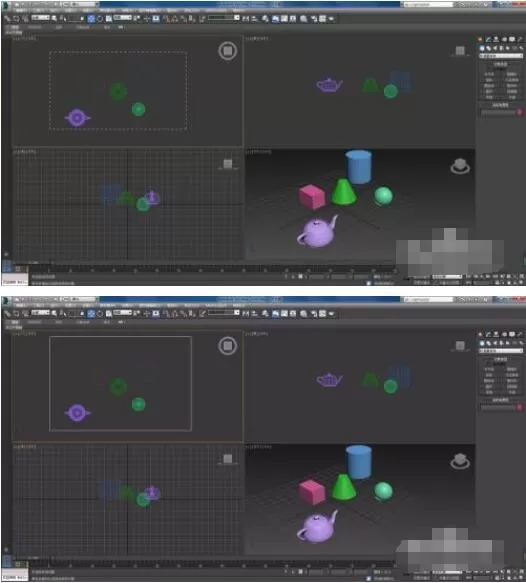Select green cone in lower Perspective viewport
This screenshot has width=526, height=583.
click(344, 488)
